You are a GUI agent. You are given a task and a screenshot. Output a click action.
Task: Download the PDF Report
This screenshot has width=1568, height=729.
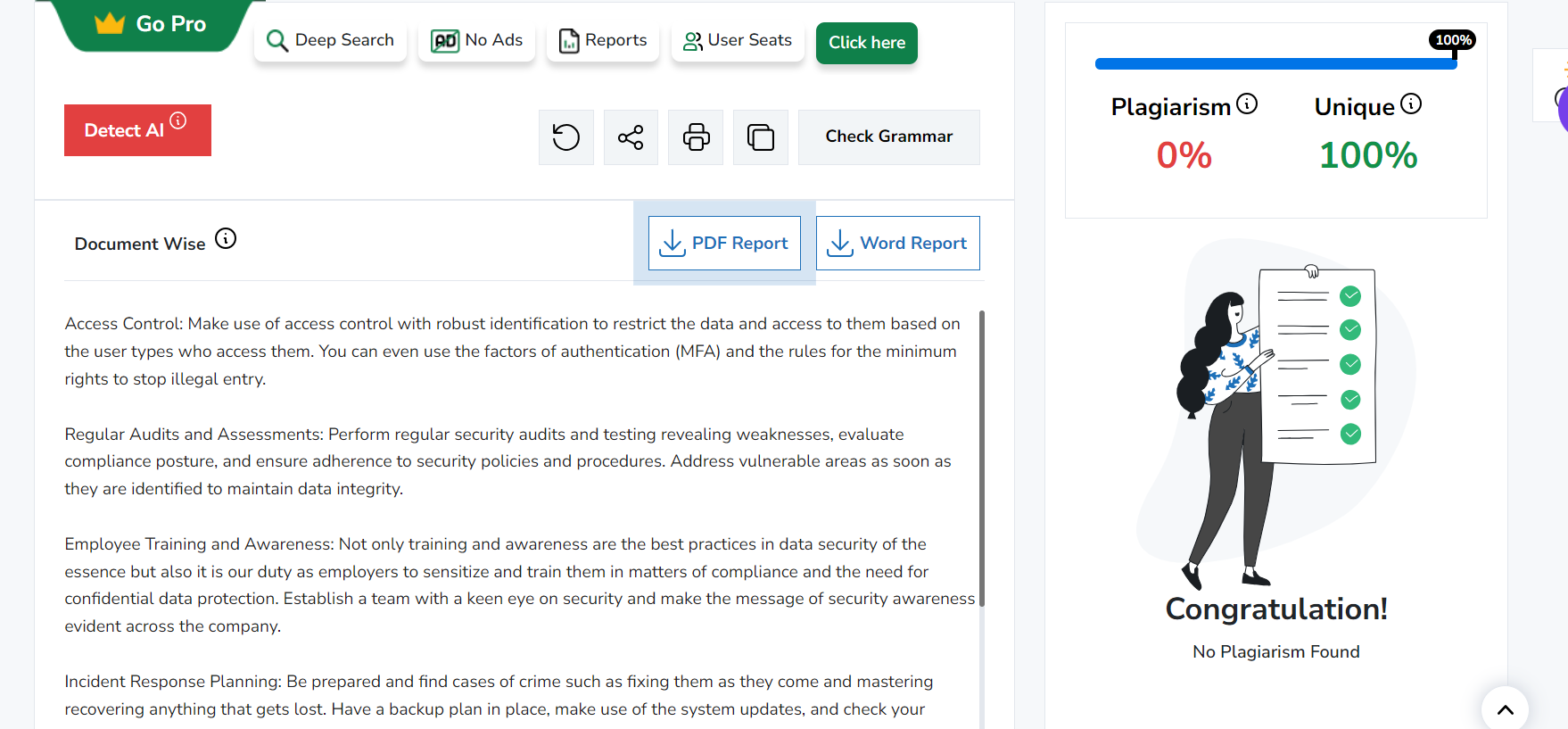click(x=723, y=244)
